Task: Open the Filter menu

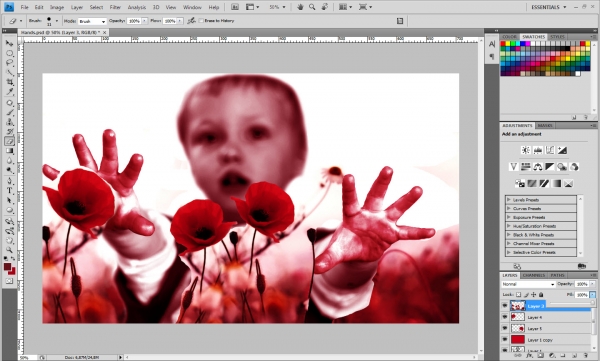Action: (115, 7)
